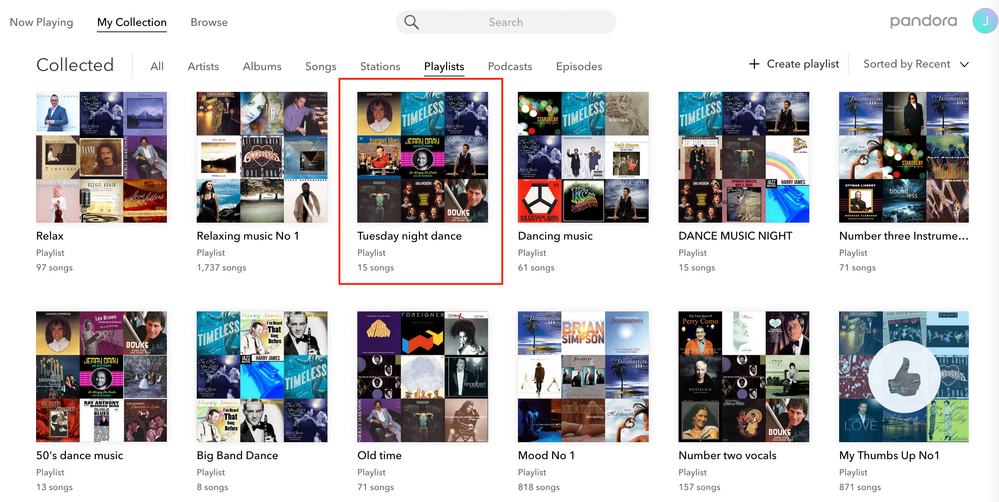This screenshot has width=999, height=502.
Task: Switch to the Now Playing tab
Action: tap(41, 22)
